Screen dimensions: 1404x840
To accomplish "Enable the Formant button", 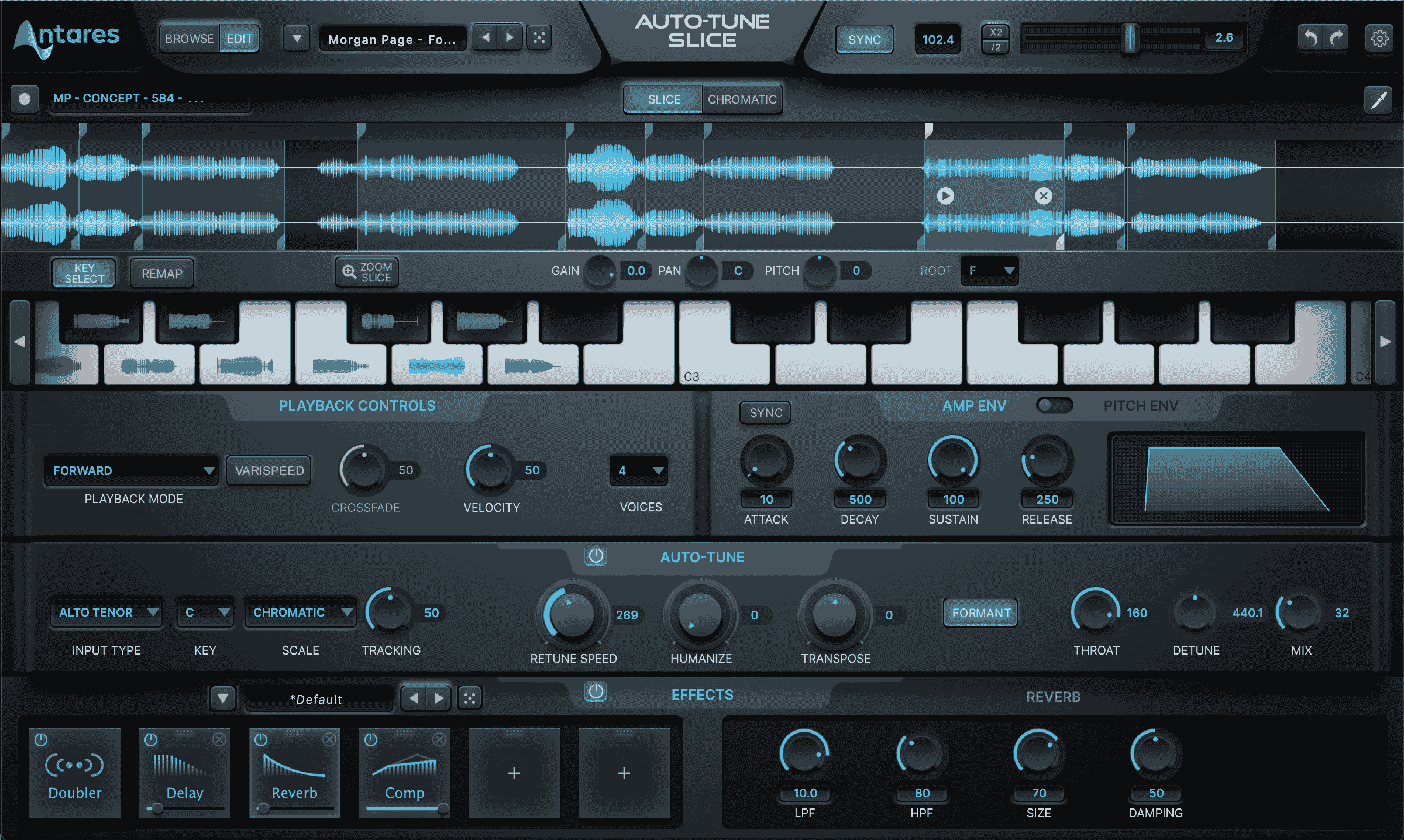I will point(980,613).
